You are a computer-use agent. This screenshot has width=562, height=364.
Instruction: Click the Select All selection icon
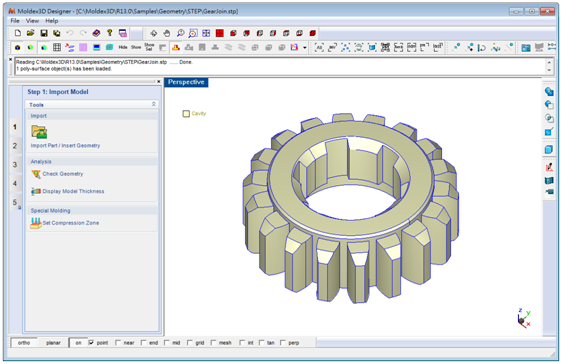coord(319,47)
